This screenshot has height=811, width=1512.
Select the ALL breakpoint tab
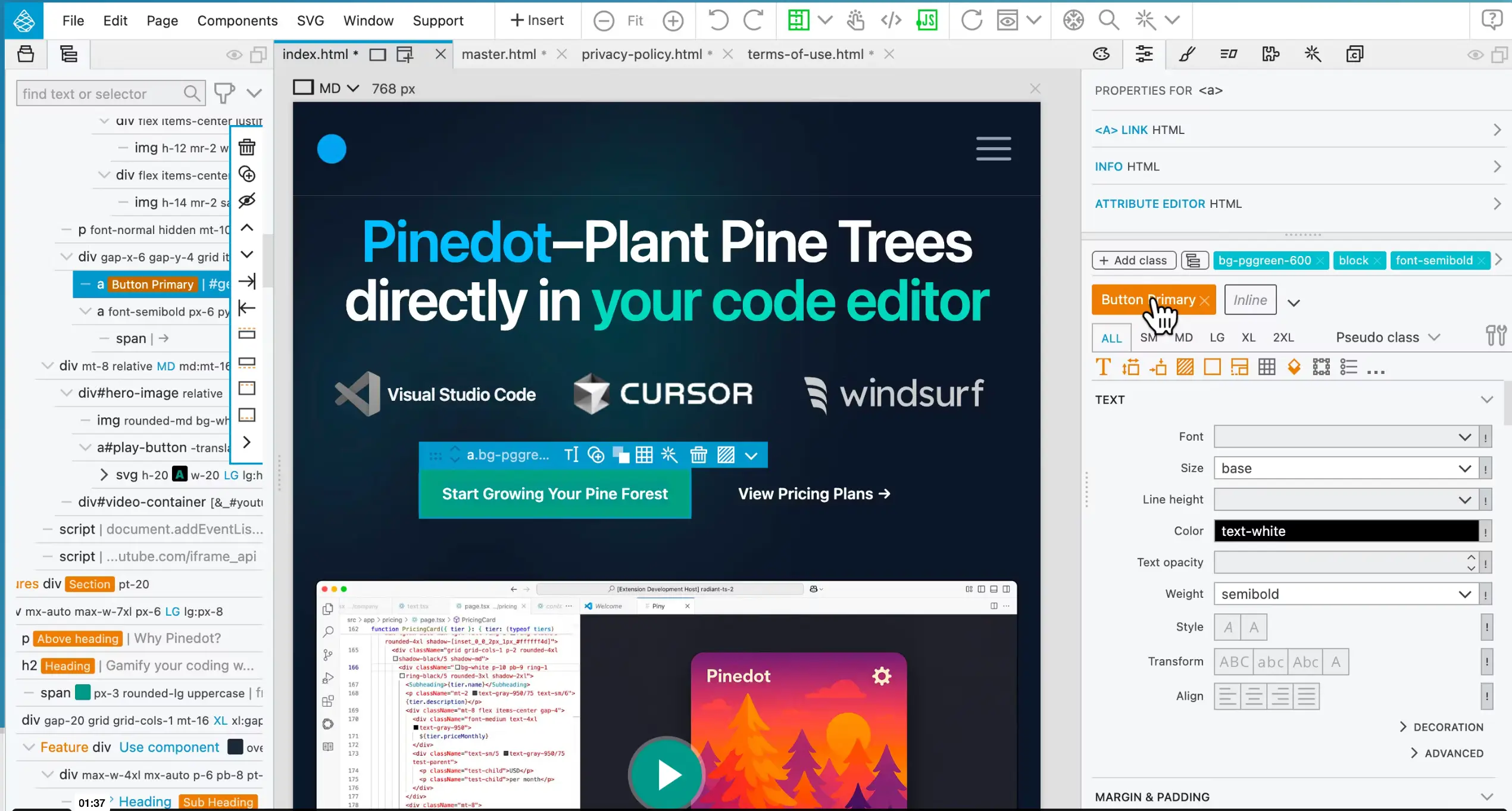coord(1111,338)
